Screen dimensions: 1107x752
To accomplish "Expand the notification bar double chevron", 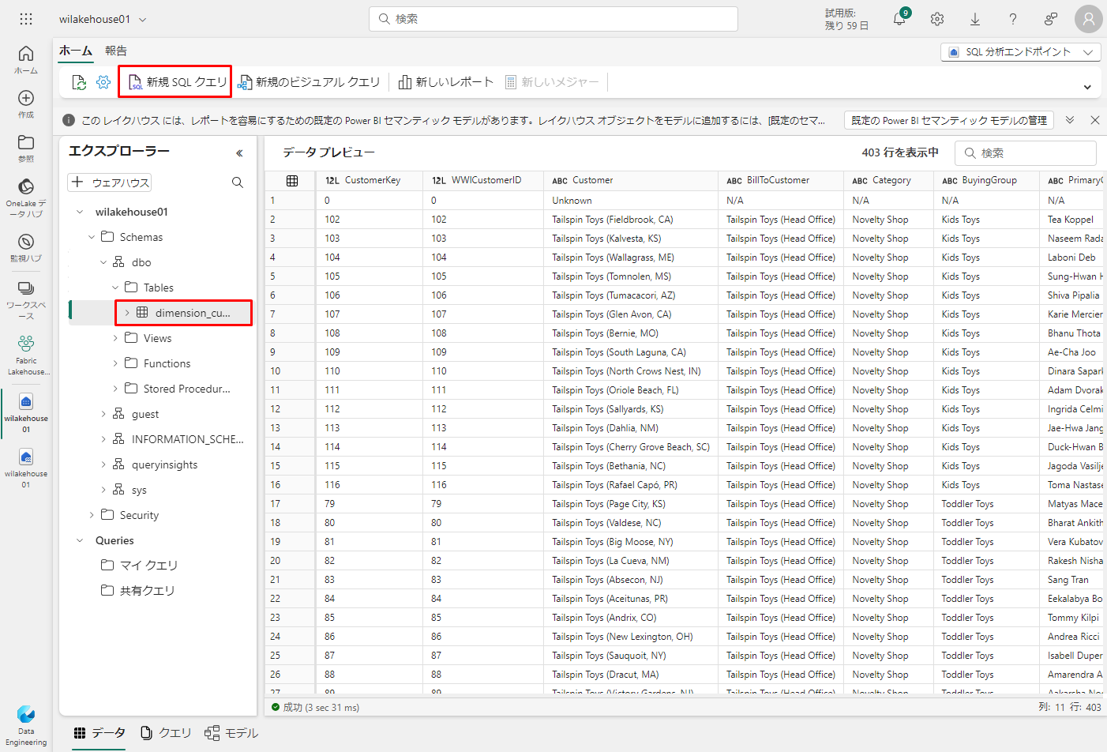I will point(1070,120).
